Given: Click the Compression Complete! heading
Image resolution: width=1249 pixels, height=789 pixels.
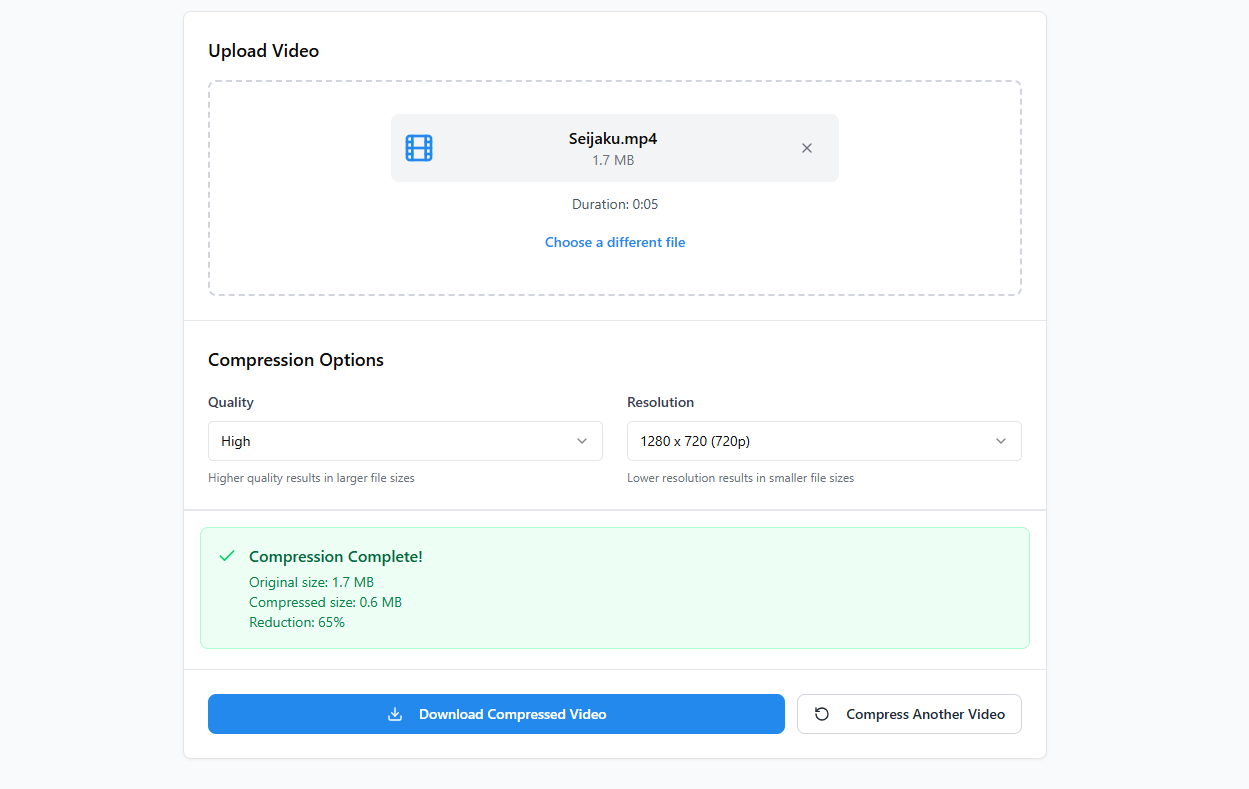Looking at the screenshot, I should click(335, 557).
